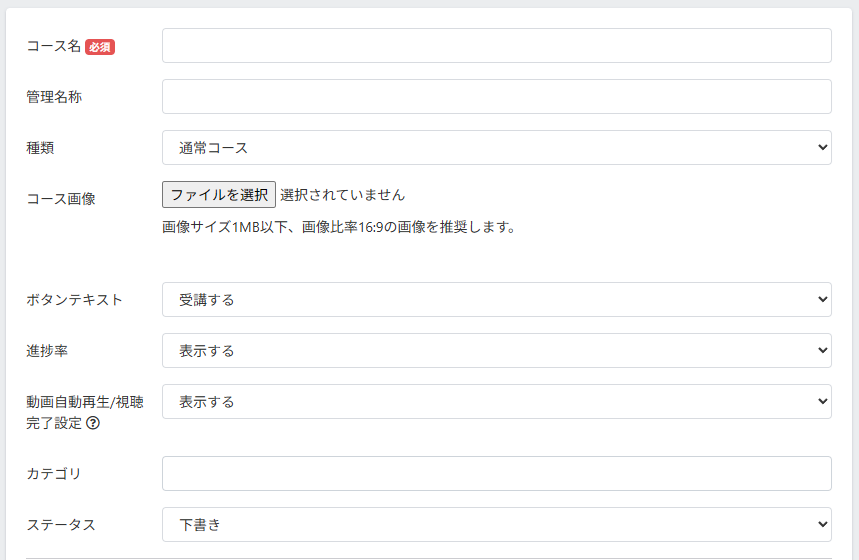Click the 管理名称 label

54,97
